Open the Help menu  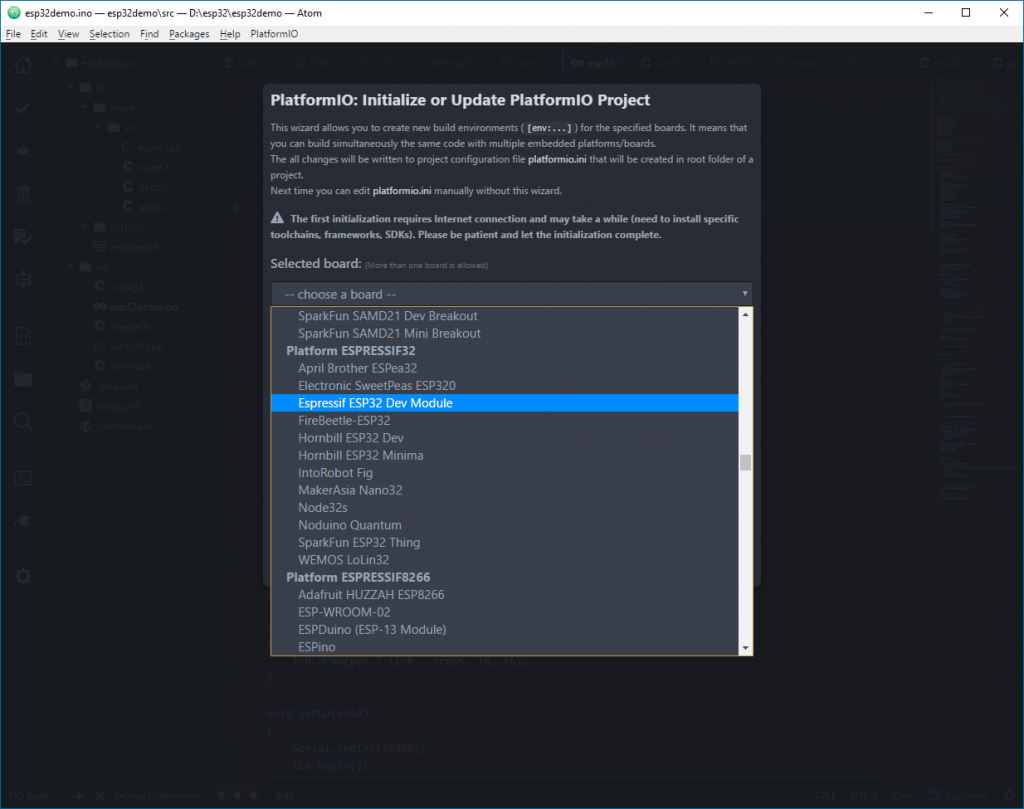pos(230,34)
